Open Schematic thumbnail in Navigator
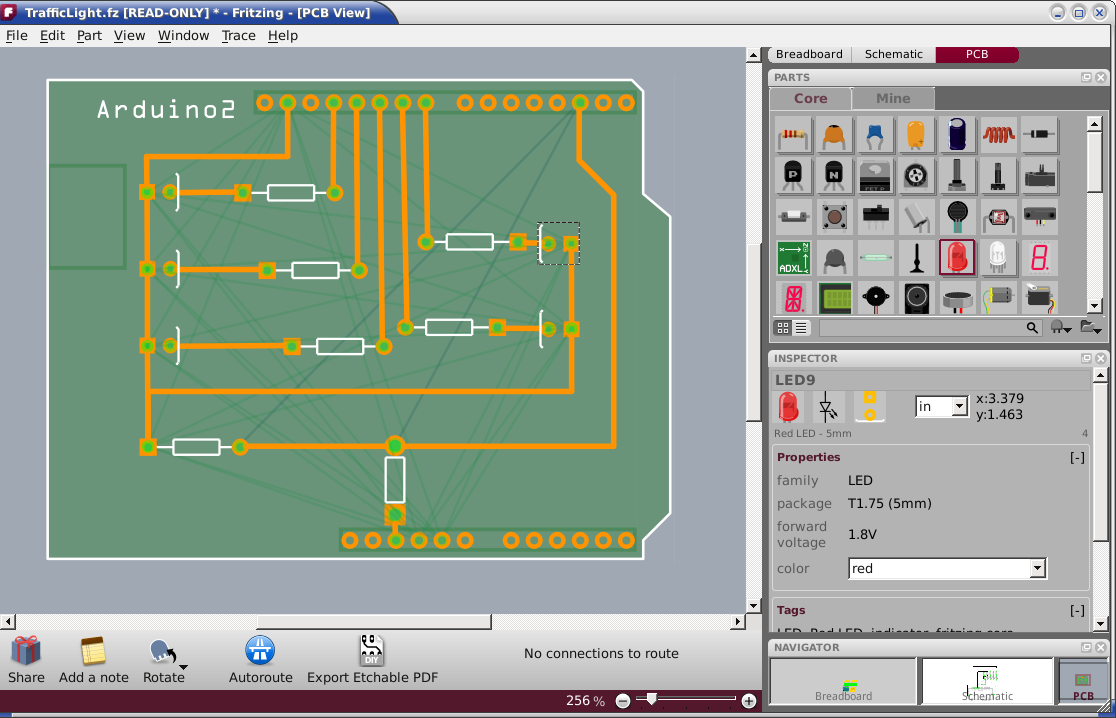This screenshot has height=718, width=1116. [x=987, y=681]
